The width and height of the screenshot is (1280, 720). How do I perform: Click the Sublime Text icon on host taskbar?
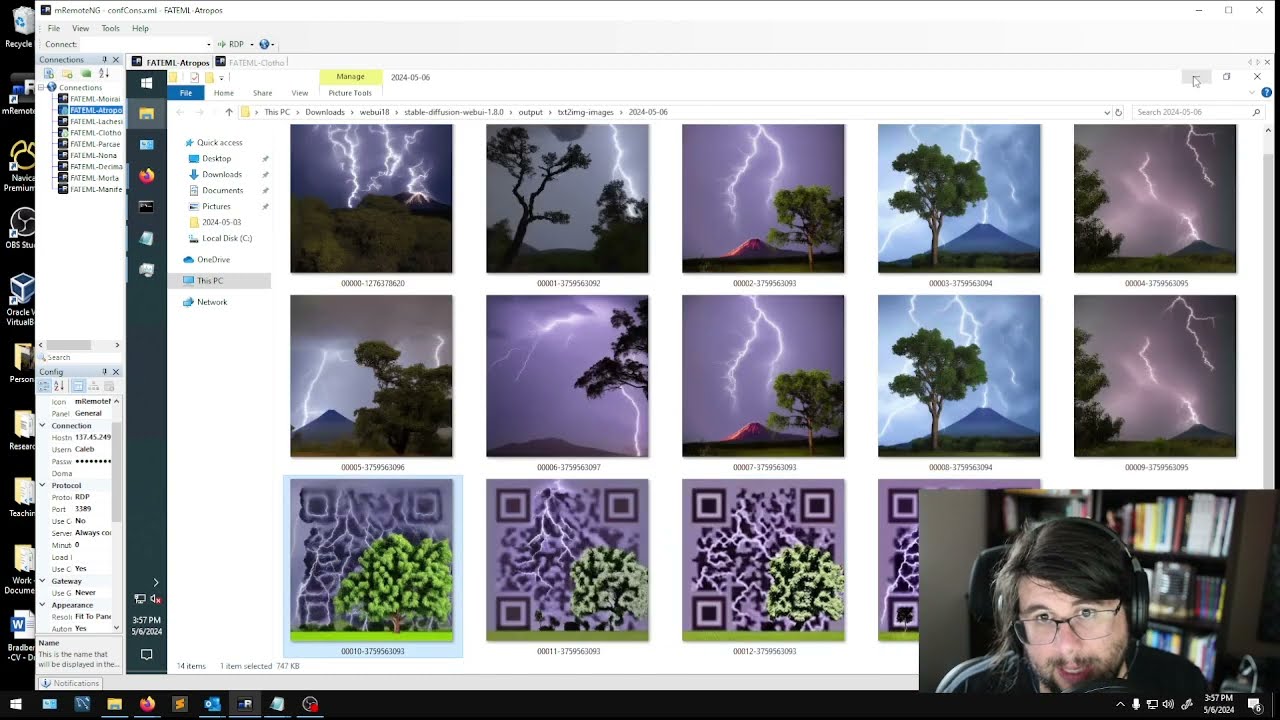[180, 704]
